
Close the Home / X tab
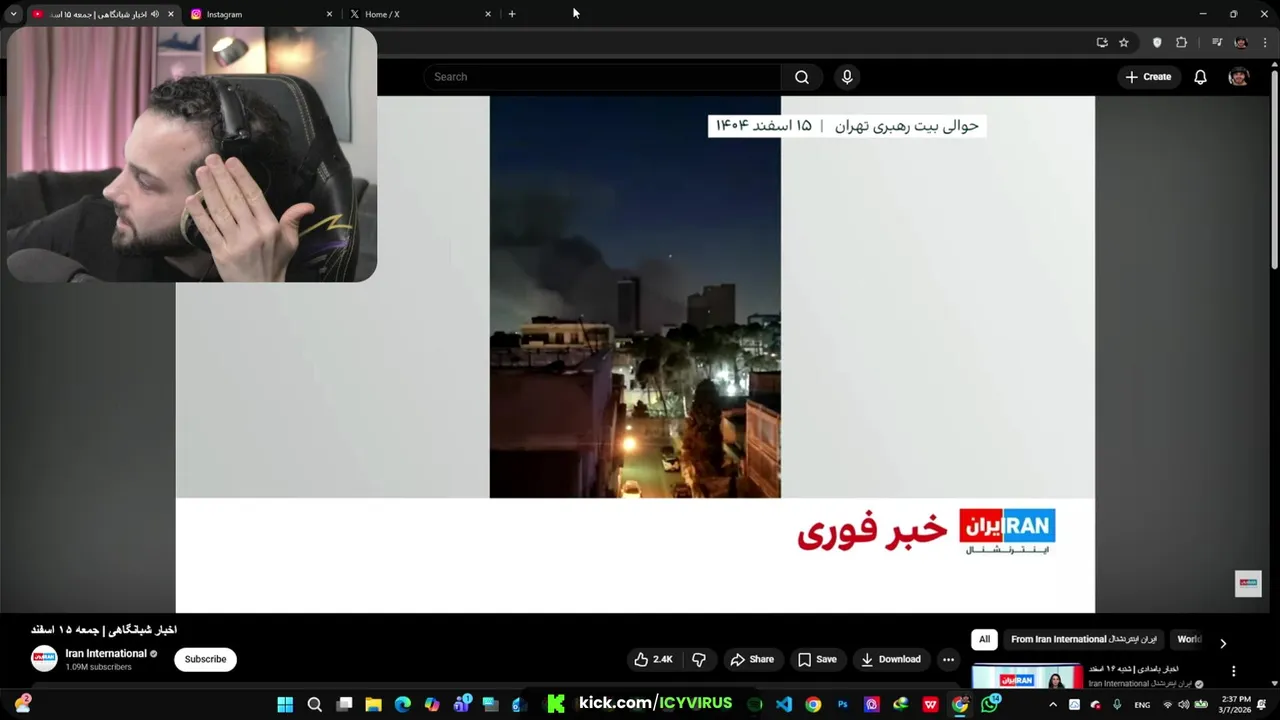[x=488, y=14]
